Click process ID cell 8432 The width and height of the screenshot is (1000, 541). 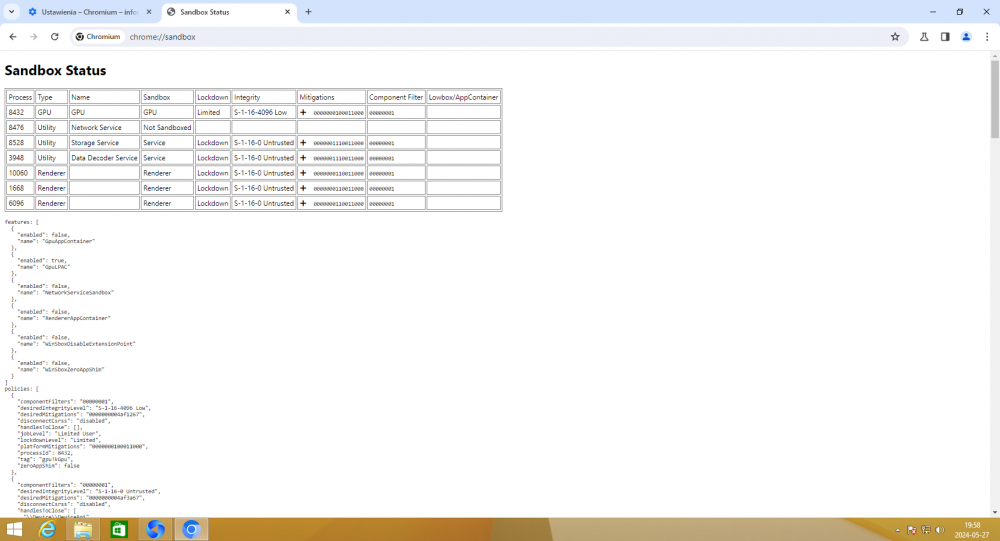click(x=20, y=112)
